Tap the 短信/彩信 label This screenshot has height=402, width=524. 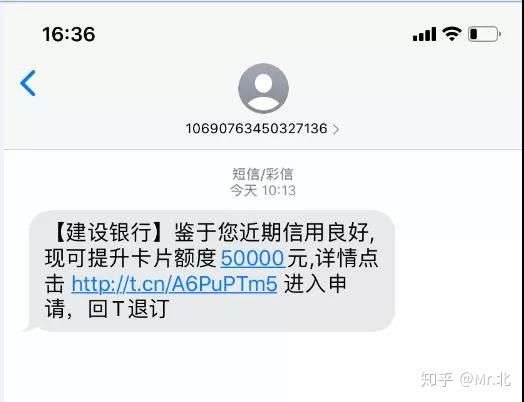tap(263, 174)
